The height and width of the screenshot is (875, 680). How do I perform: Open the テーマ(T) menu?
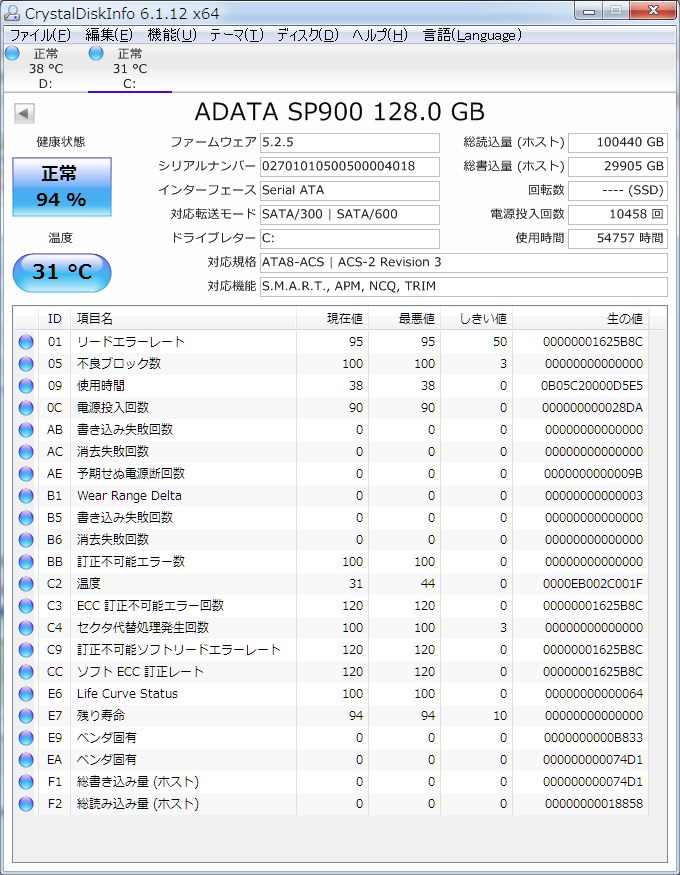(237, 35)
